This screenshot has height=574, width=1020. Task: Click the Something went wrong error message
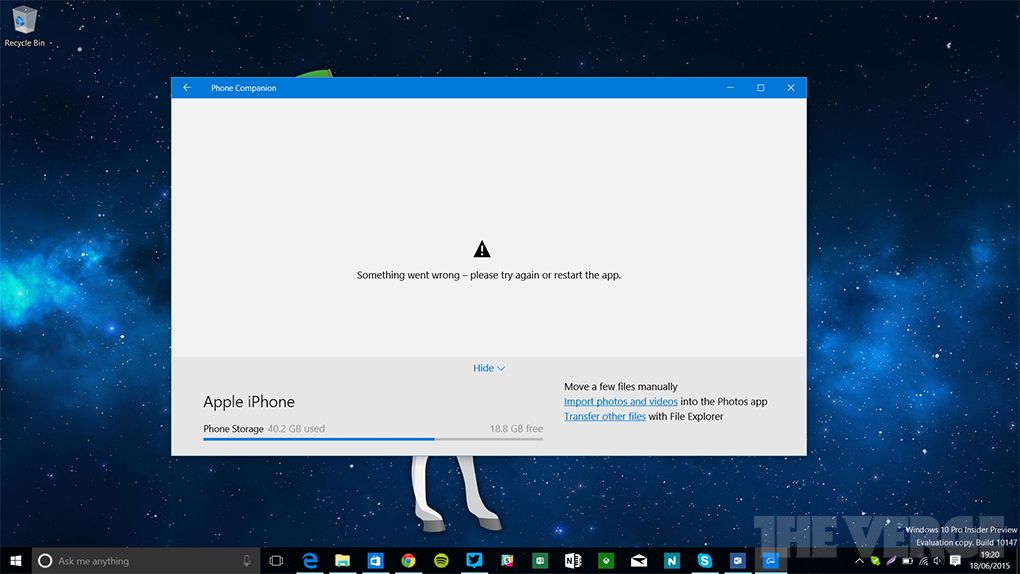tap(489, 275)
